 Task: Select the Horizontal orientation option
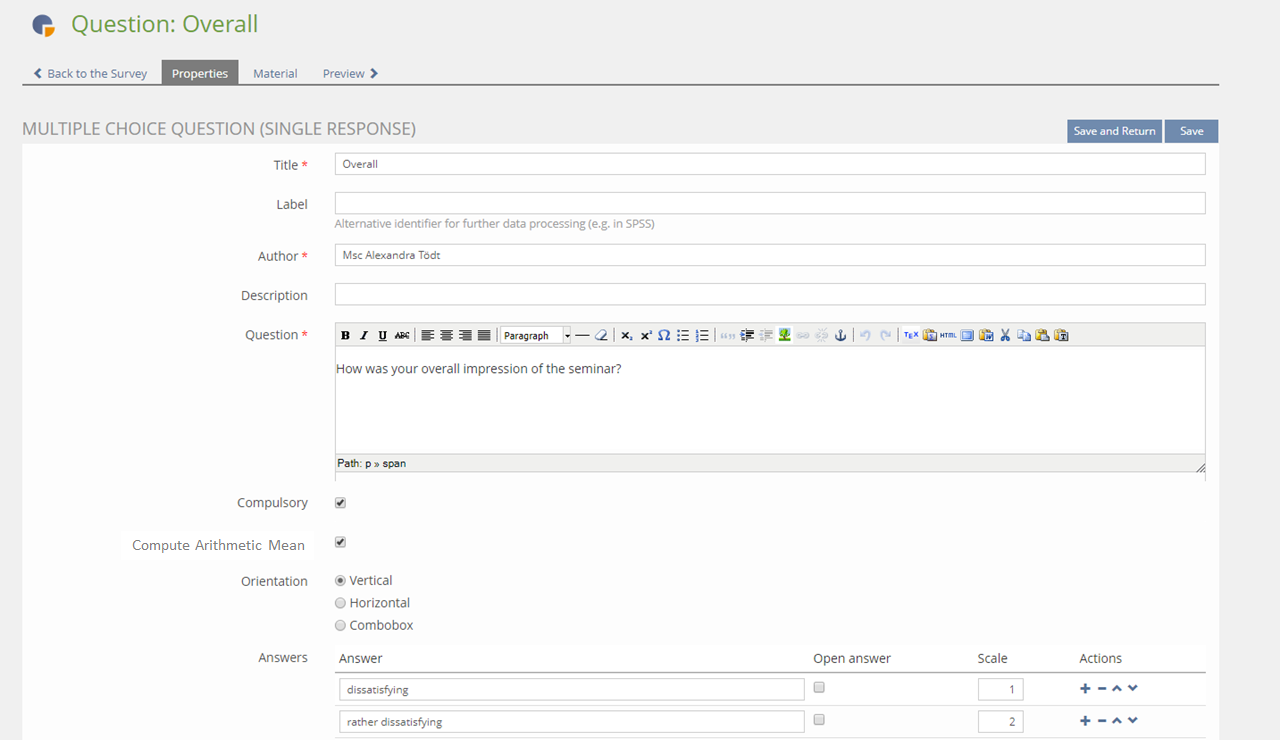(340, 603)
